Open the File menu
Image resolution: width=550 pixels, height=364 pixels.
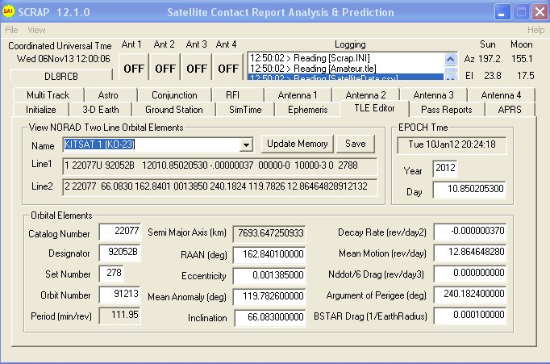click(11, 30)
